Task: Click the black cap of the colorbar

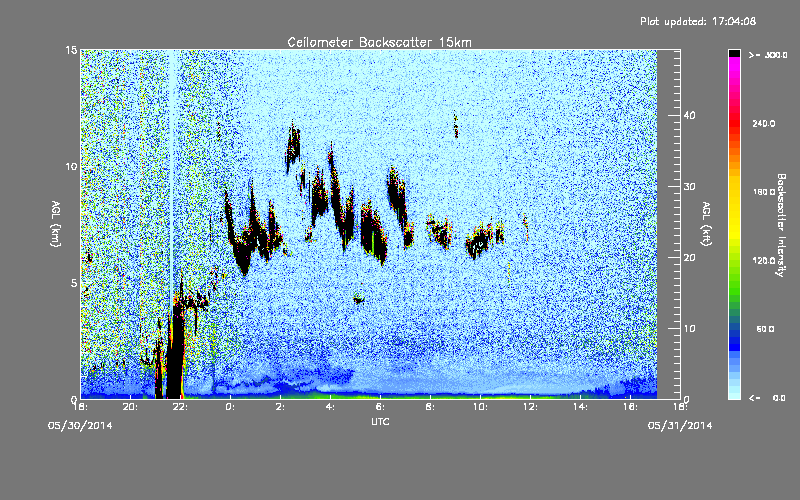Action: 734,53
